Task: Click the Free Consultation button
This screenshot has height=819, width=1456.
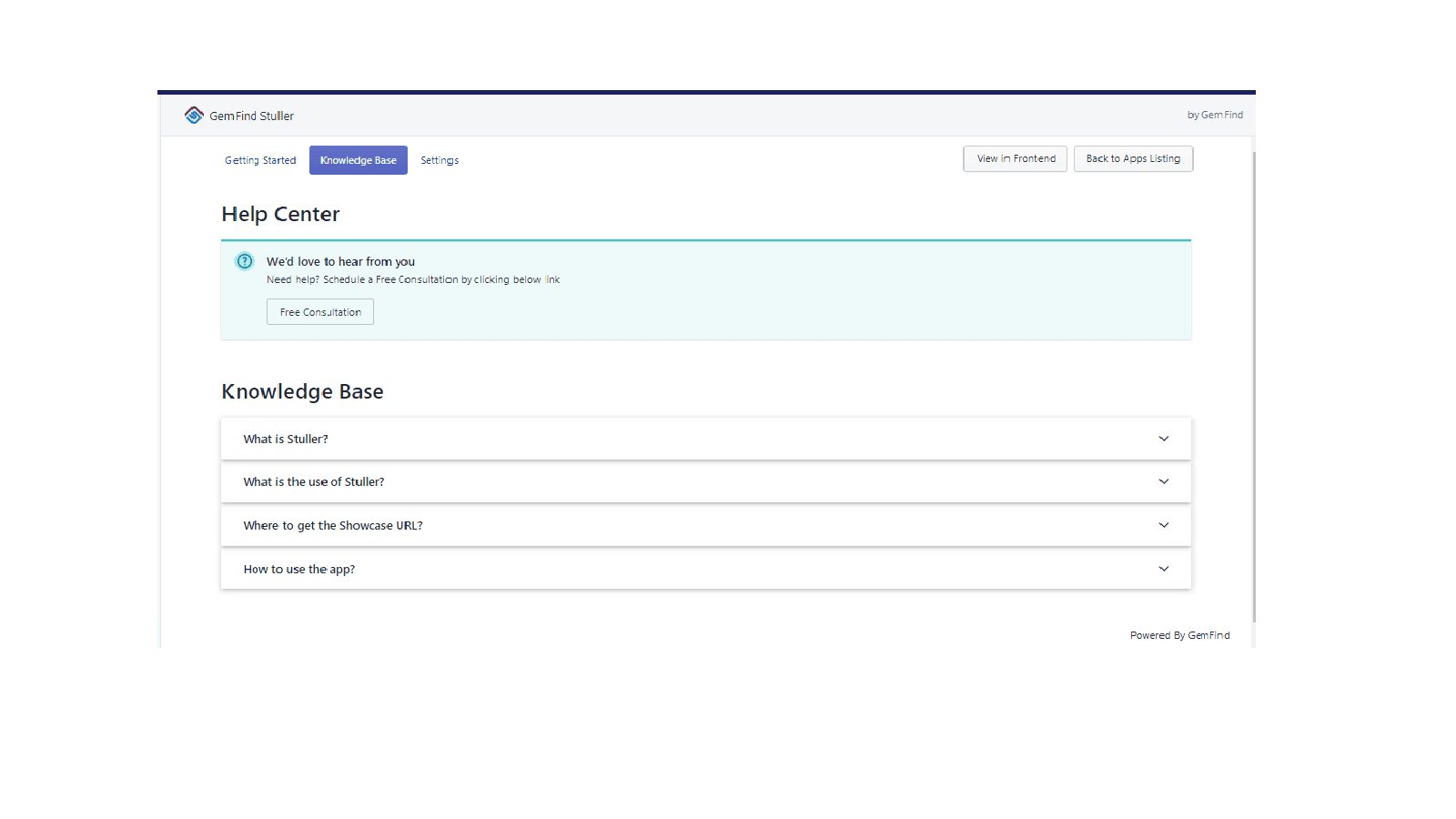Action: click(319, 311)
